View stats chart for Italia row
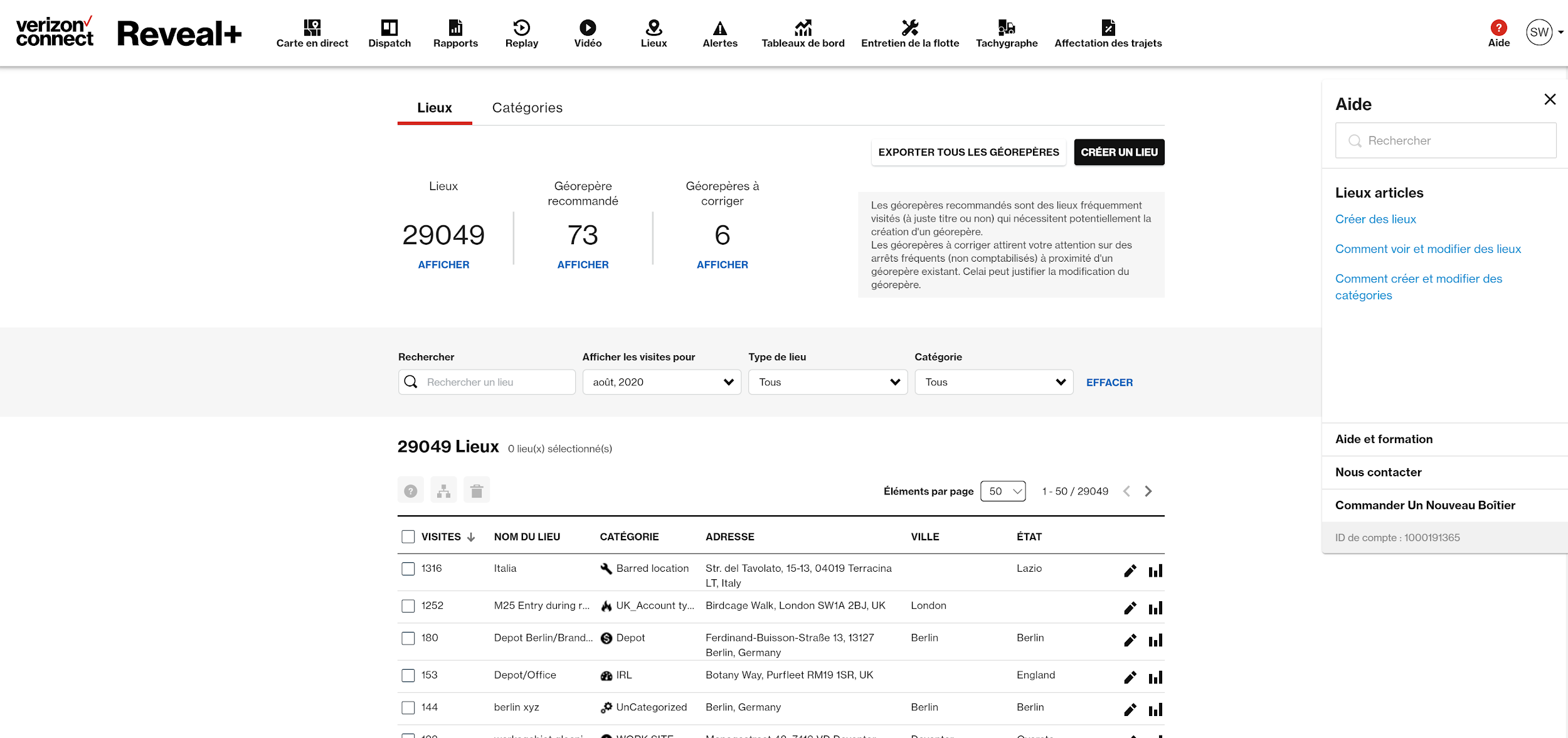Viewport: 1568px width, 738px height. (x=1155, y=571)
